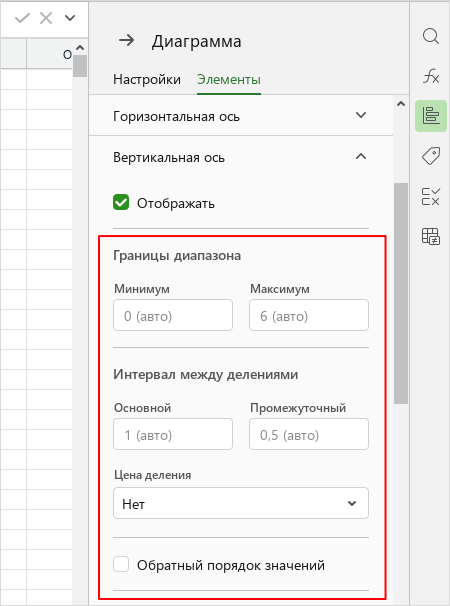450x606 pixels.
Task: Select the Элементы tab
Action: click(x=229, y=79)
